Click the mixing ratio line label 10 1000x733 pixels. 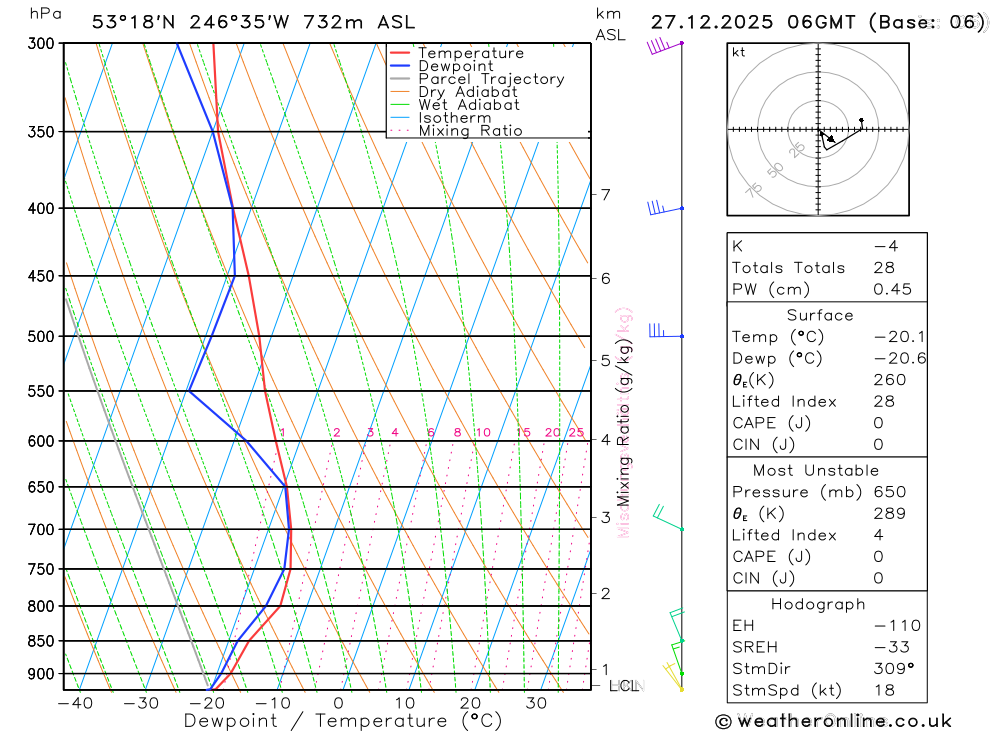(483, 433)
